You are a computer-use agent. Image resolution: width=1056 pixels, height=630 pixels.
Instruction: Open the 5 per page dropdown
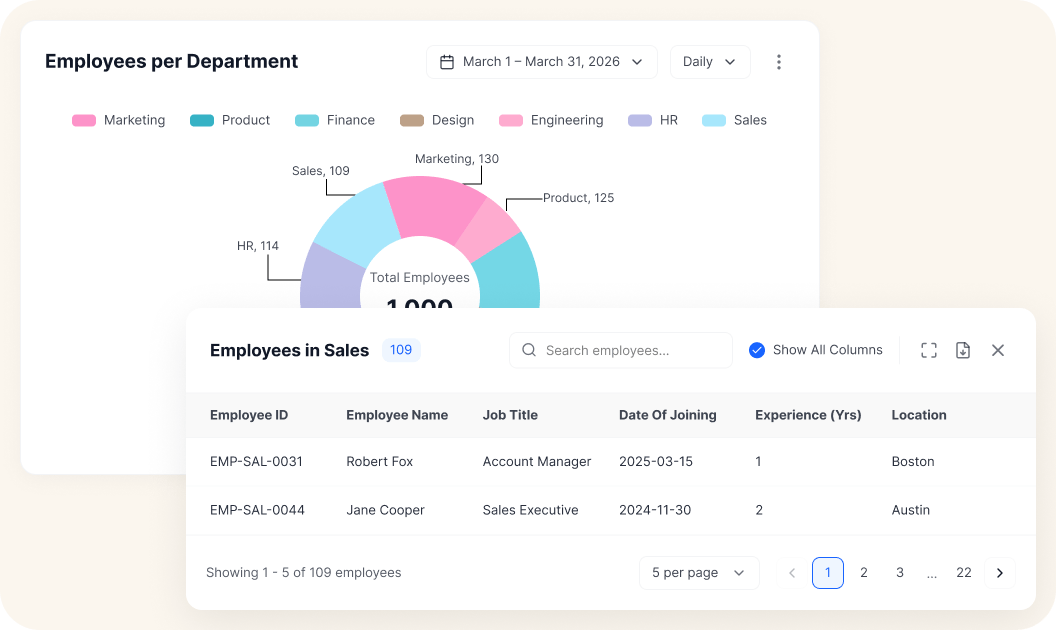click(699, 573)
